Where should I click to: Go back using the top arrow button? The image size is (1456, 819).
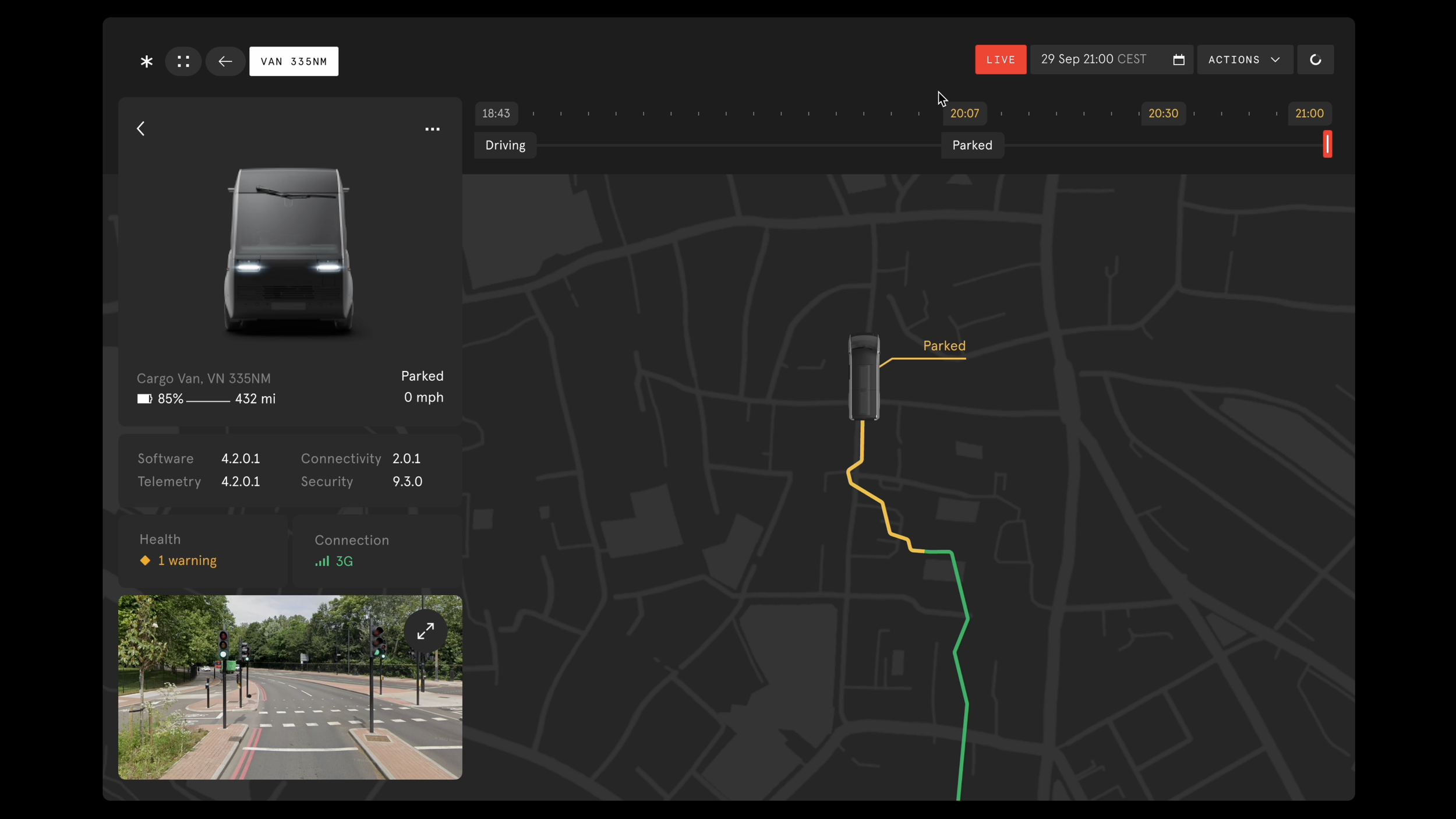tap(225, 61)
